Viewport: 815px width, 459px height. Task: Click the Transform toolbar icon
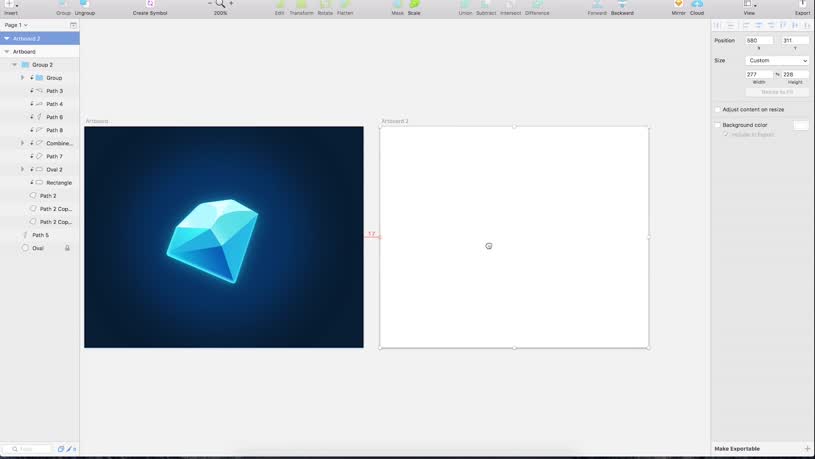(301, 4)
